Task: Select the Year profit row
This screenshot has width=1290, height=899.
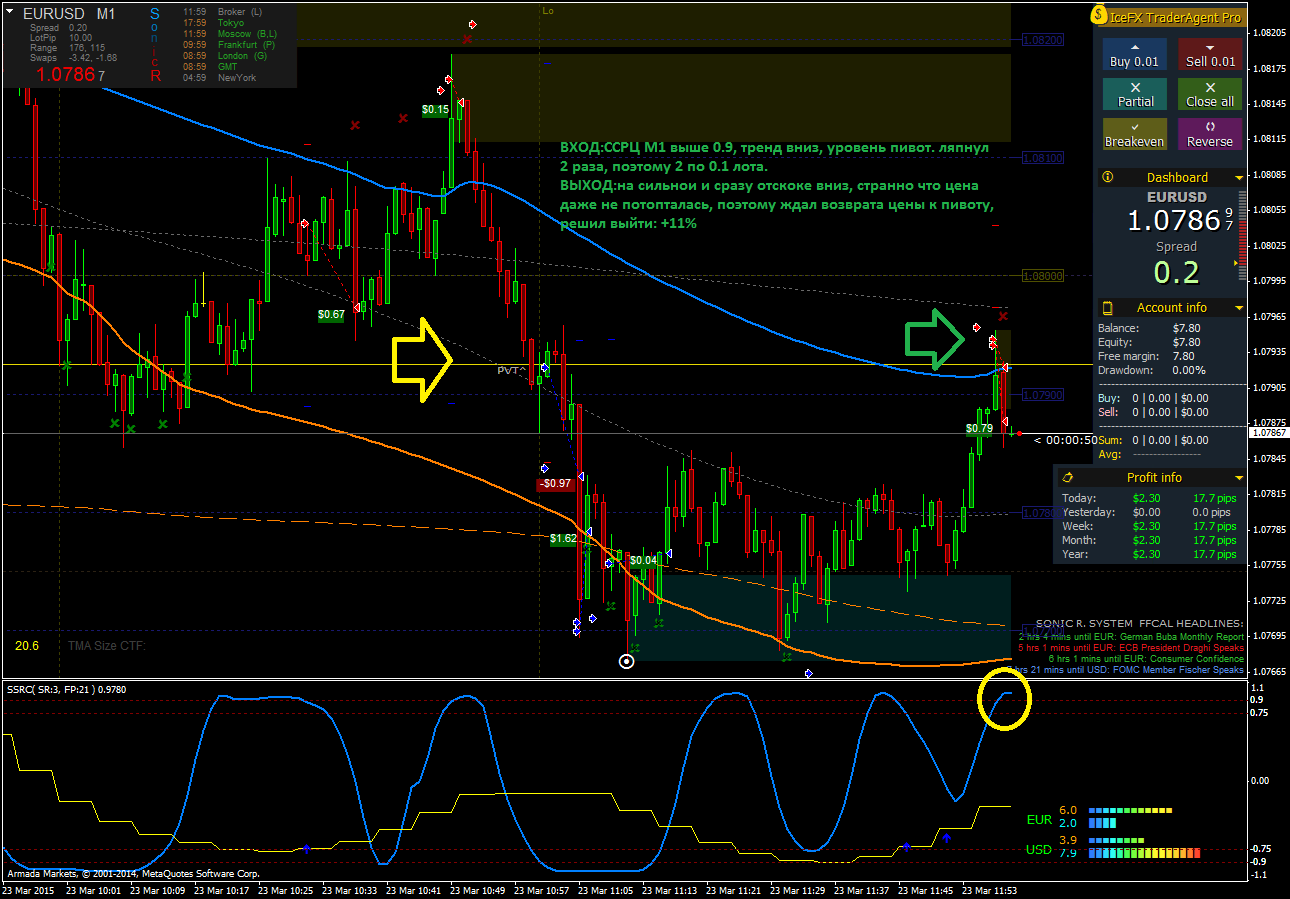Action: coord(1149,554)
